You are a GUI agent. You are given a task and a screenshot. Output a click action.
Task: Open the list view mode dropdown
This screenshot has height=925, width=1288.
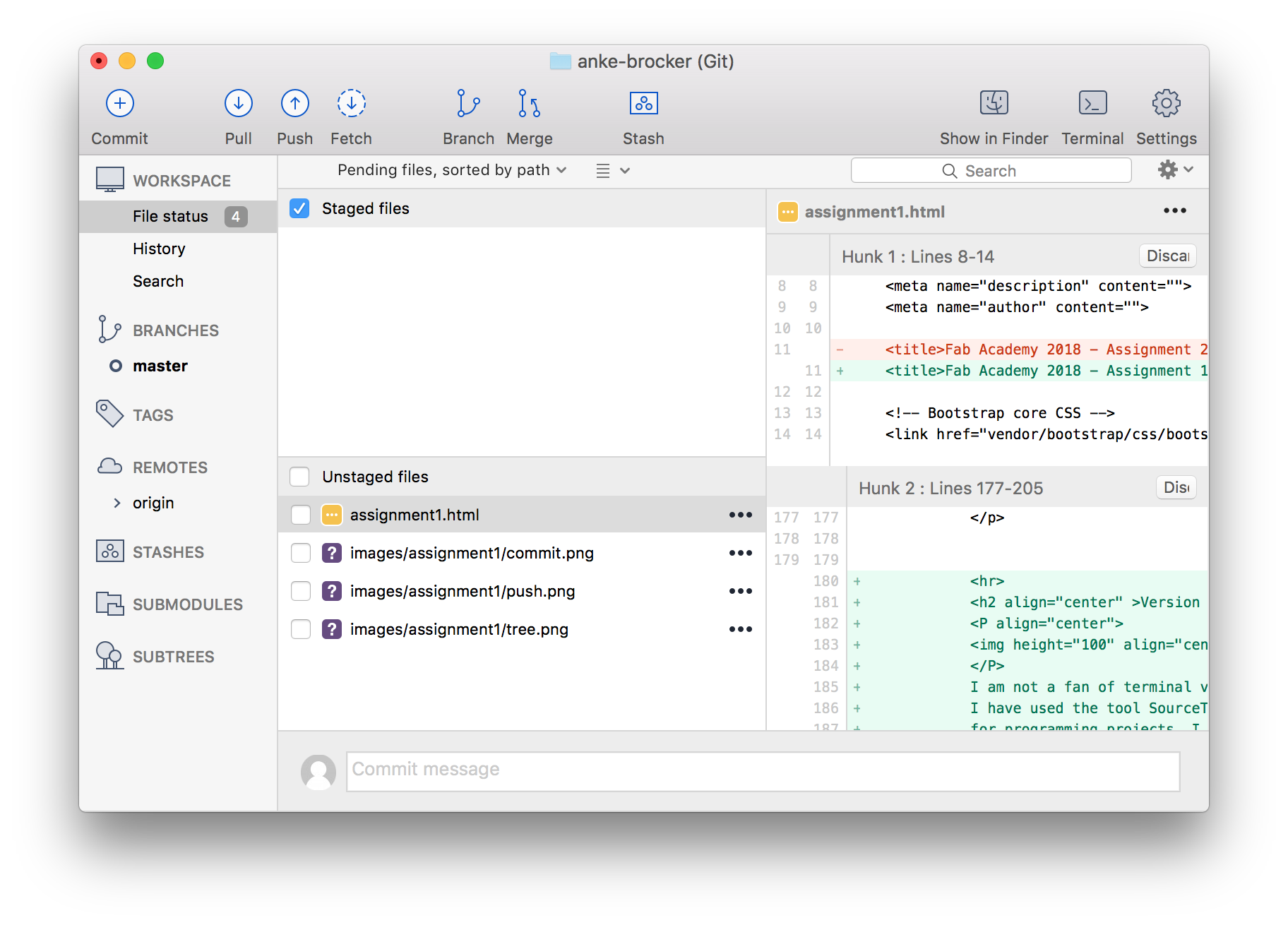[x=612, y=171]
